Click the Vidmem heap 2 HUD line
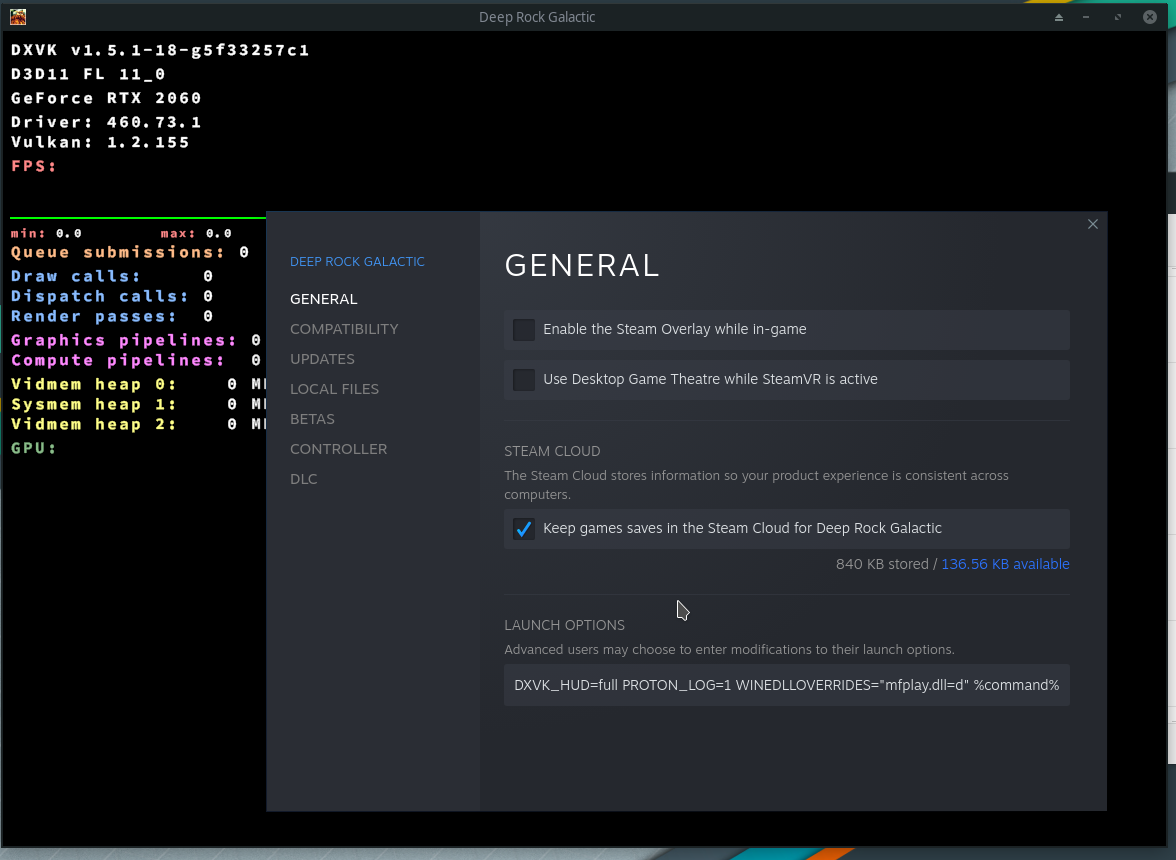 (138, 425)
